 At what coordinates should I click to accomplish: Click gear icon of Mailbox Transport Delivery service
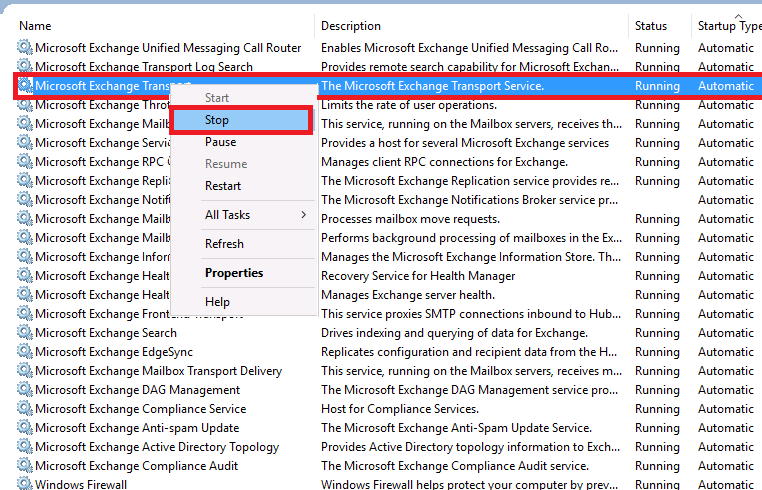tap(24, 371)
